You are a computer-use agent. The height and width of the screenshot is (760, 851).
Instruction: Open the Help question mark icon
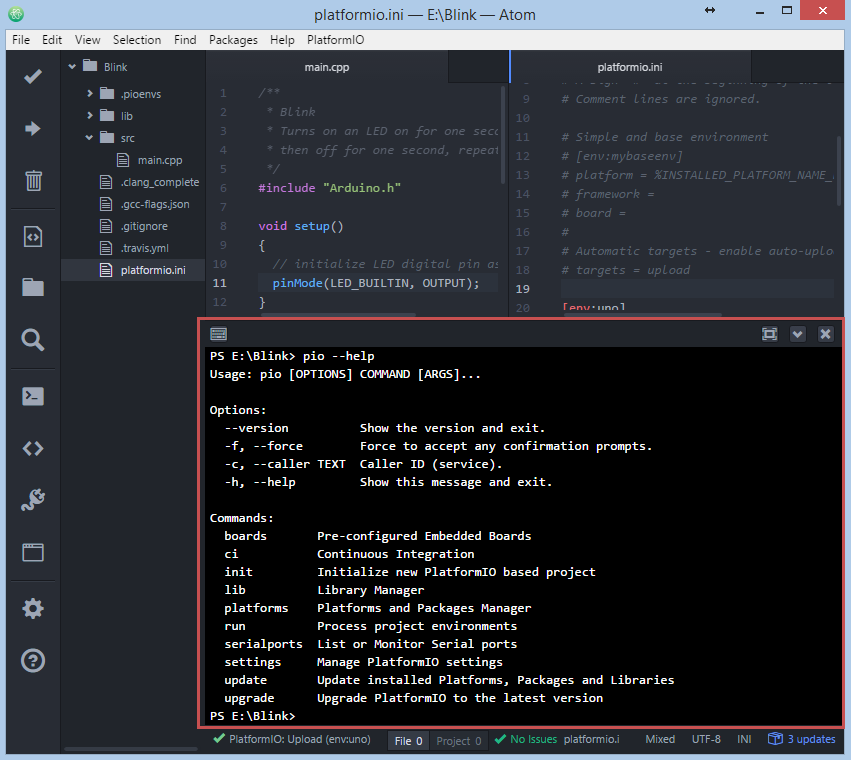(x=33, y=661)
